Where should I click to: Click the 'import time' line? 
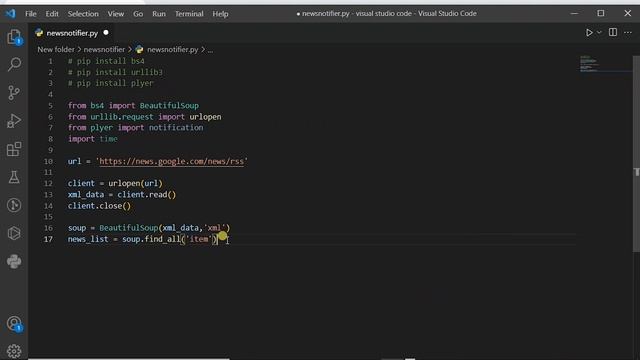tap(93, 139)
